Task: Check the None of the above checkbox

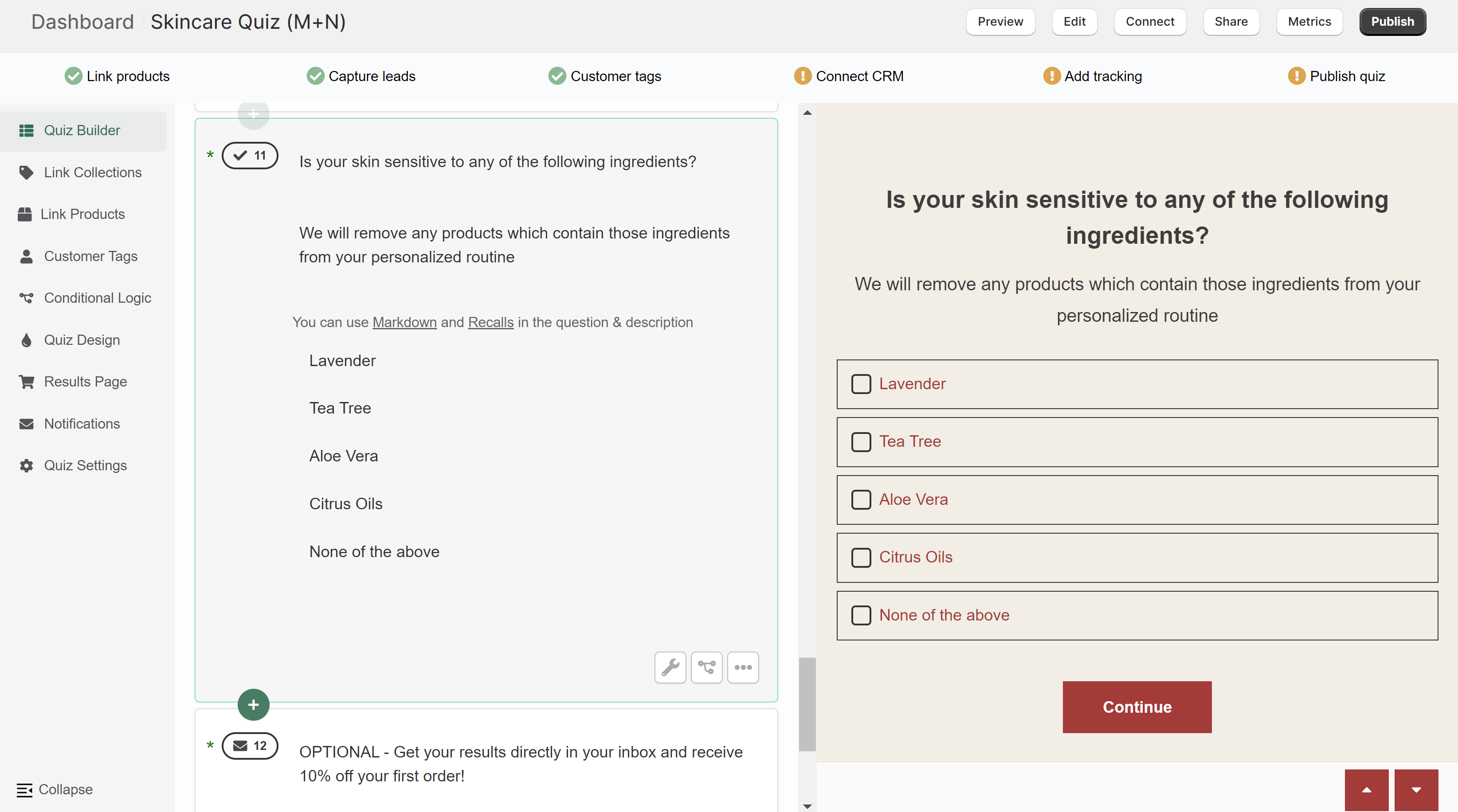Action: (861, 615)
